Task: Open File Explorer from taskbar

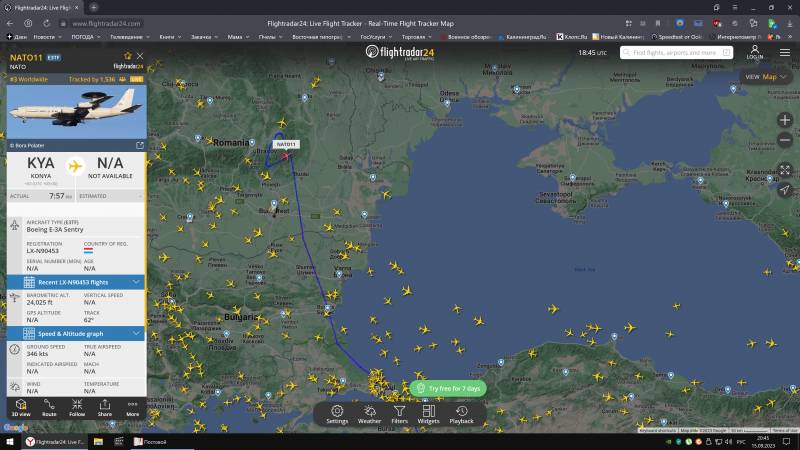Action: (98, 442)
